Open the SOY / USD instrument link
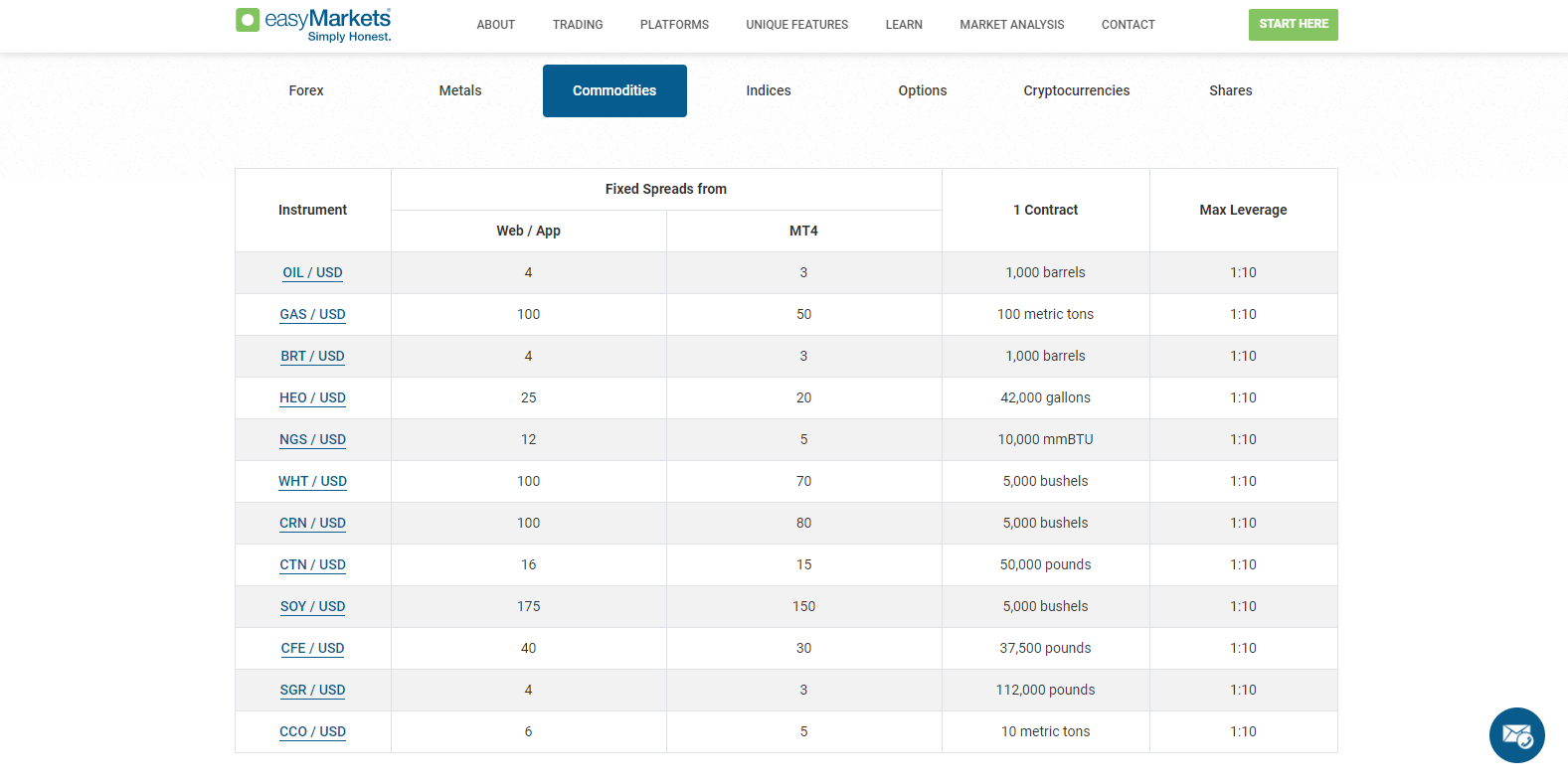This screenshot has width=1568, height=784. pyautogui.click(x=312, y=606)
